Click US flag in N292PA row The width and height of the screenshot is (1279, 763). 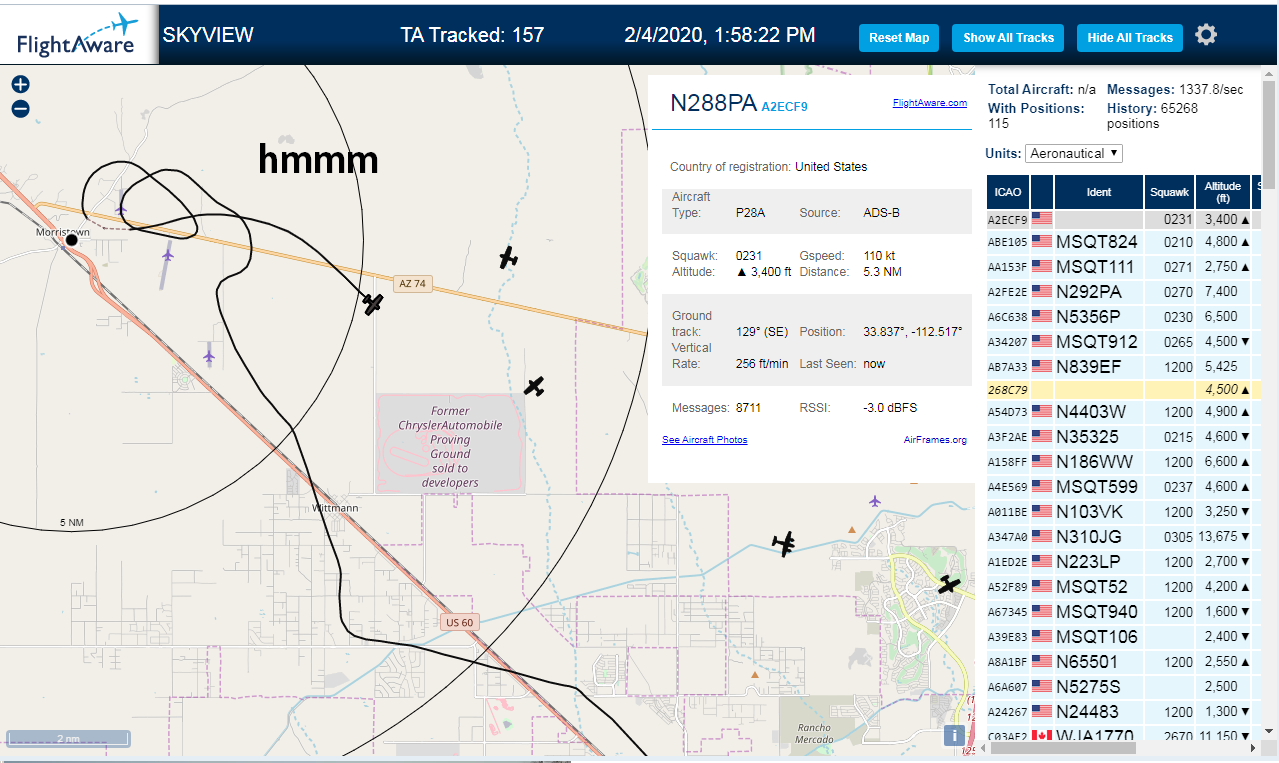[1042, 292]
